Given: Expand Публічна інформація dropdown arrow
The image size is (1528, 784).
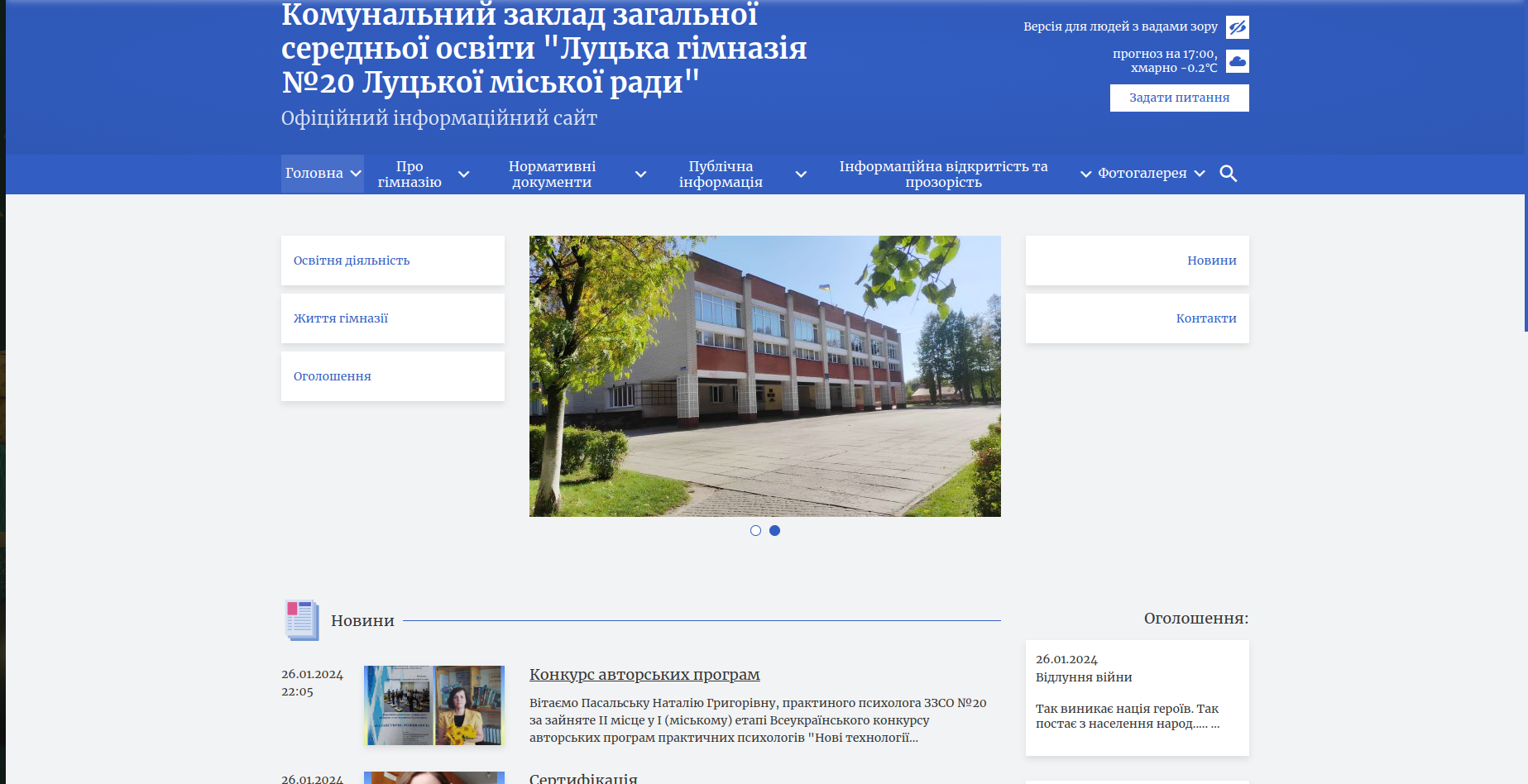Looking at the screenshot, I should [x=801, y=174].
